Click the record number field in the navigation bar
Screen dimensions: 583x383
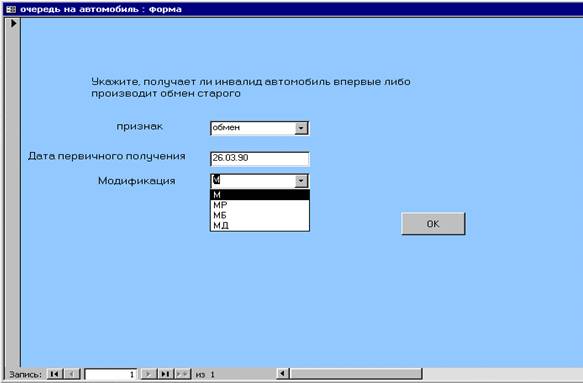pyautogui.click(x=110, y=374)
